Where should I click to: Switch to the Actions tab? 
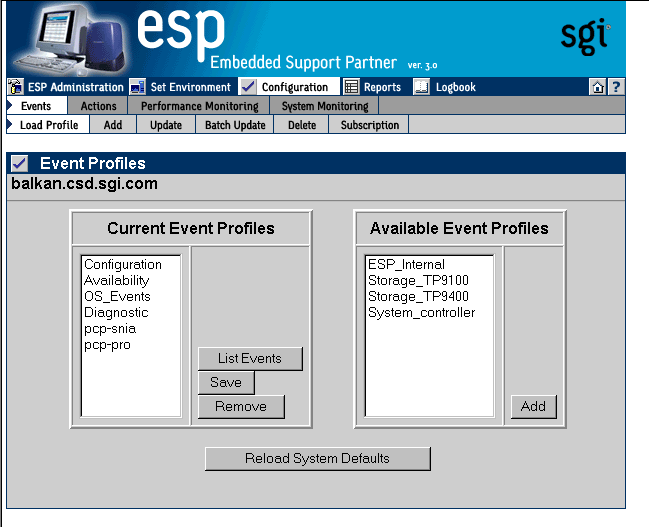pos(99,106)
